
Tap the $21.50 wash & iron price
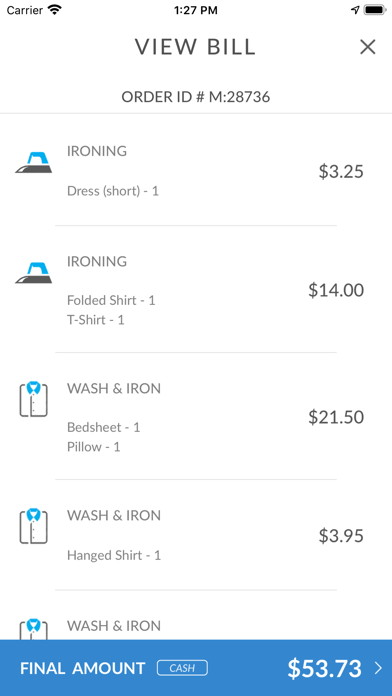coord(336,417)
